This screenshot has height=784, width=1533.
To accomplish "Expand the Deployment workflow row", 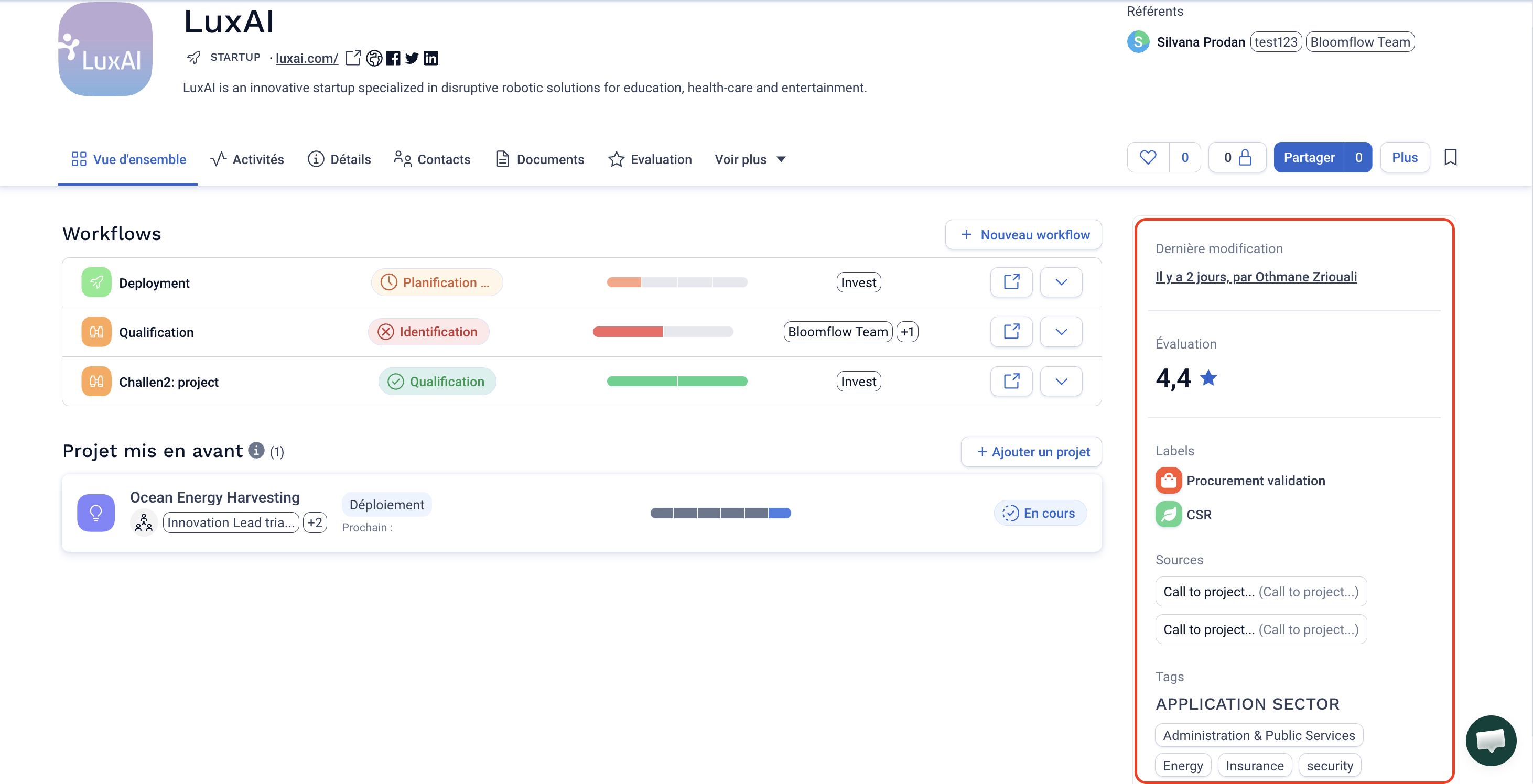I will (x=1061, y=282).
